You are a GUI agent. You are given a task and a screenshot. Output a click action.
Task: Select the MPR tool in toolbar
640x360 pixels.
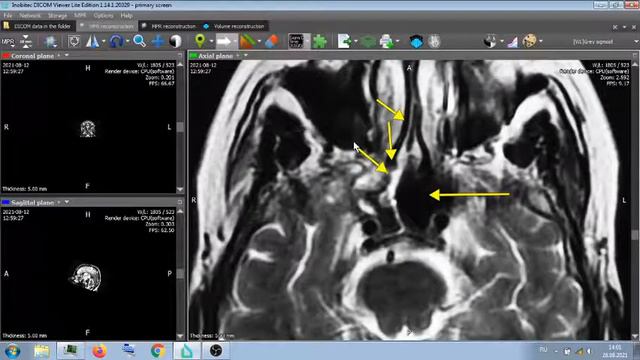8,41
